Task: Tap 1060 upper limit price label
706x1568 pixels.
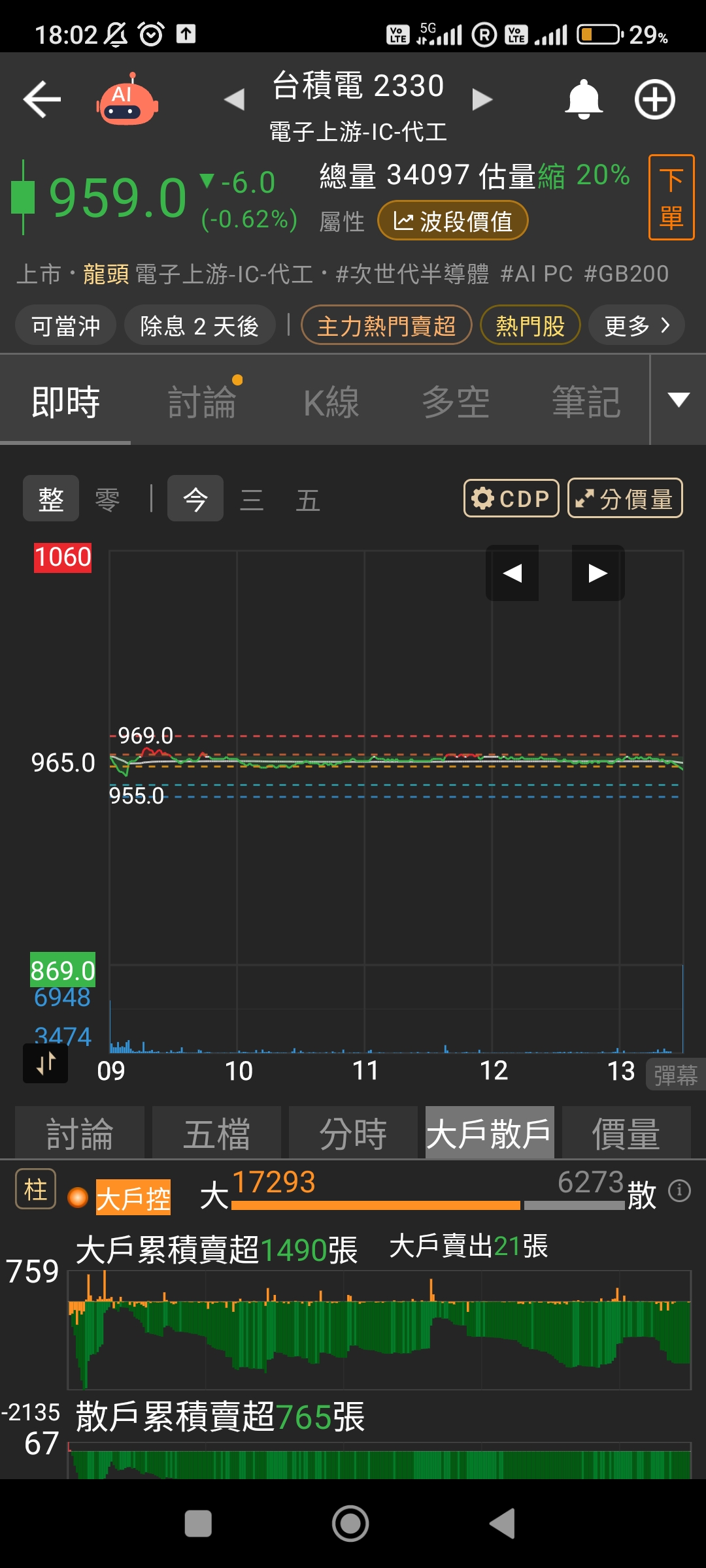Action: pyautogui.click(x=63, y=557)
